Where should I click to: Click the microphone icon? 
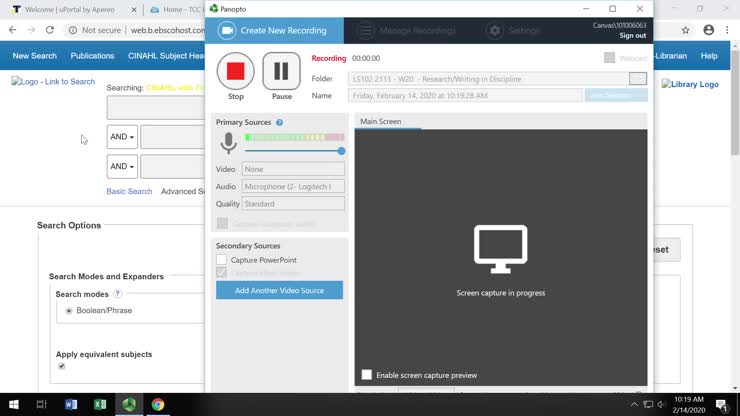[228, 143]
